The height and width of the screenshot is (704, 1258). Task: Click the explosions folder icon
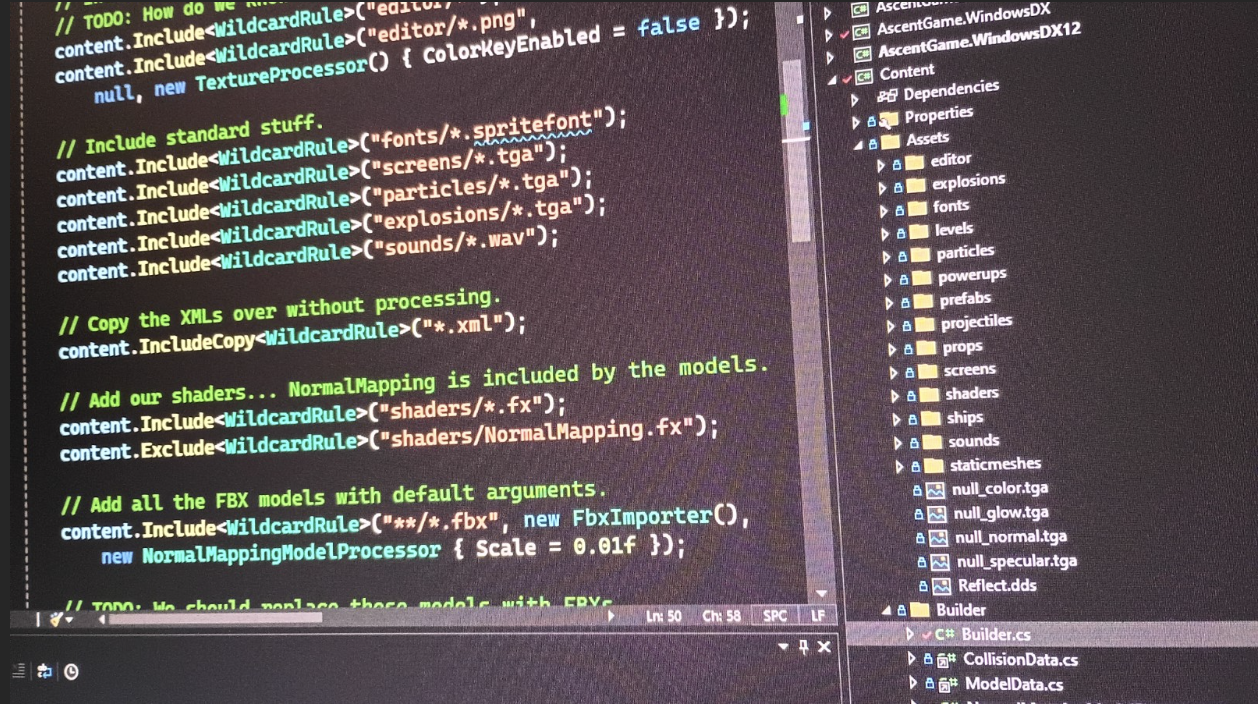coord(915,185)
